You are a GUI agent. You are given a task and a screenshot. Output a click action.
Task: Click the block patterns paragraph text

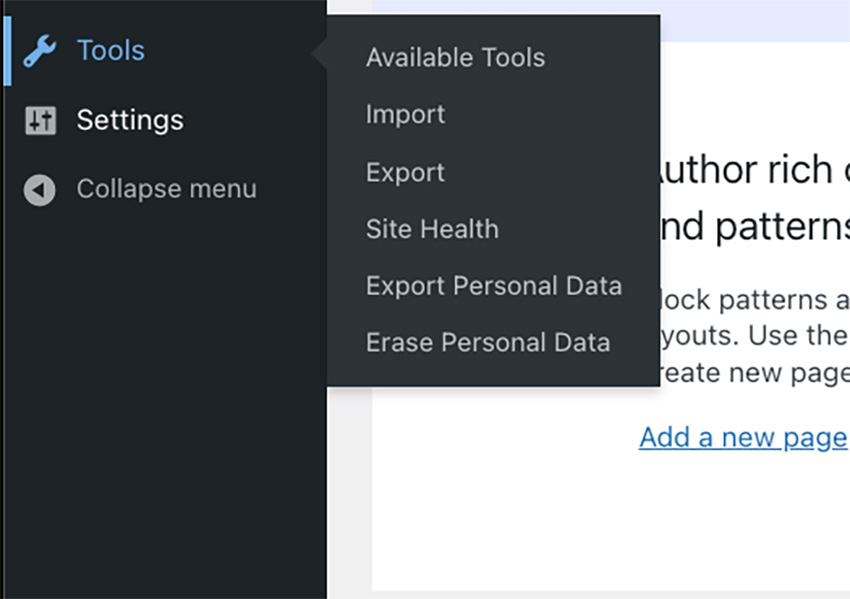(755, 336)
